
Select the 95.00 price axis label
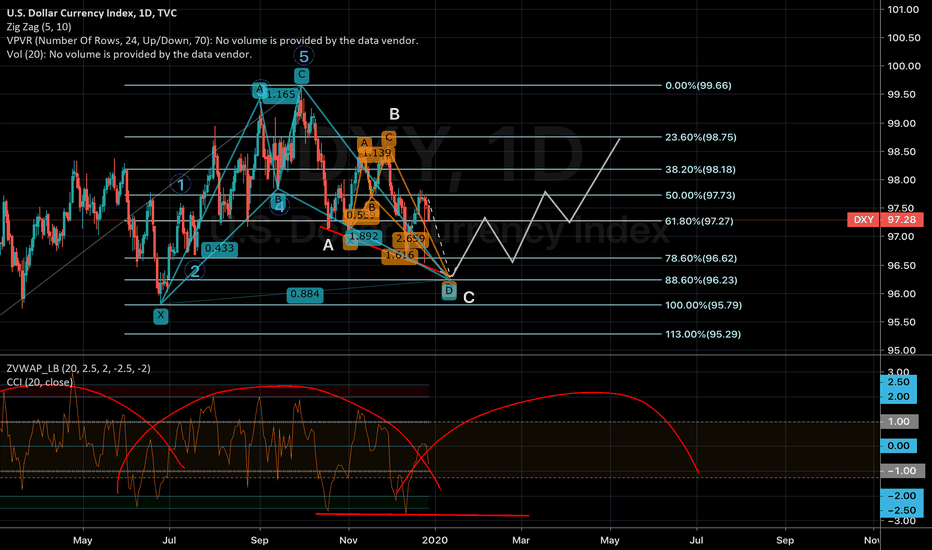point(902,350)
